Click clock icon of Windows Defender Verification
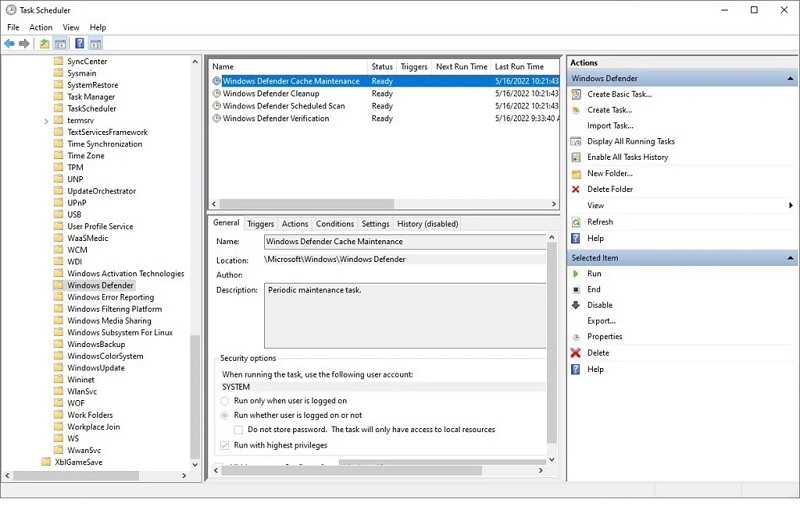Image resolution: width=800 pixels, height=510 pixels. (217, 118)
